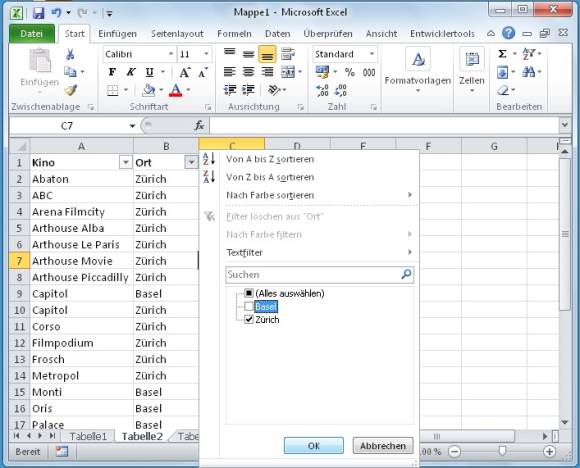Click the Clear eraser icon
The width and height of the screenshot is (580, 468).
coord(503,90)
